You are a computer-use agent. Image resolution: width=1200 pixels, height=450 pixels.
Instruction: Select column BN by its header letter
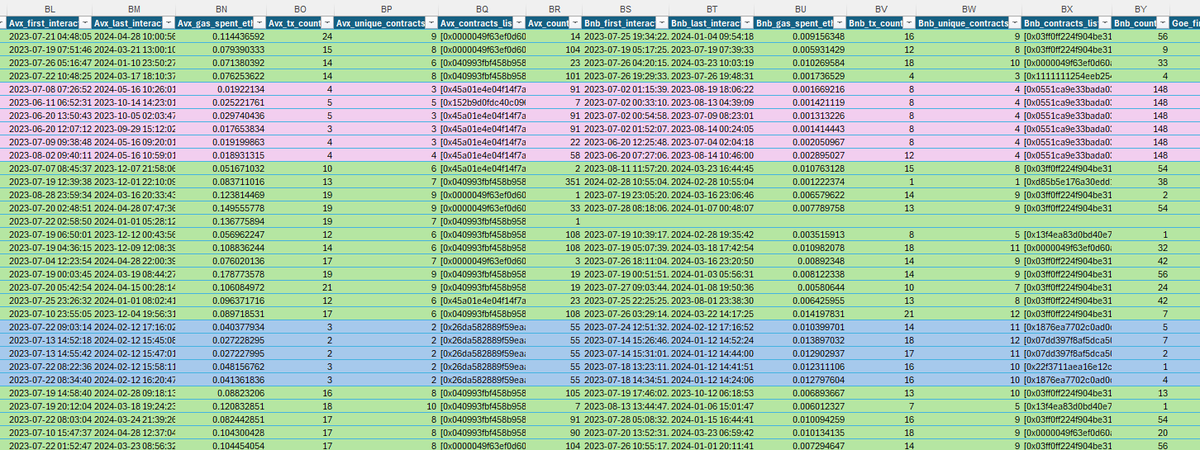point(222,7)
